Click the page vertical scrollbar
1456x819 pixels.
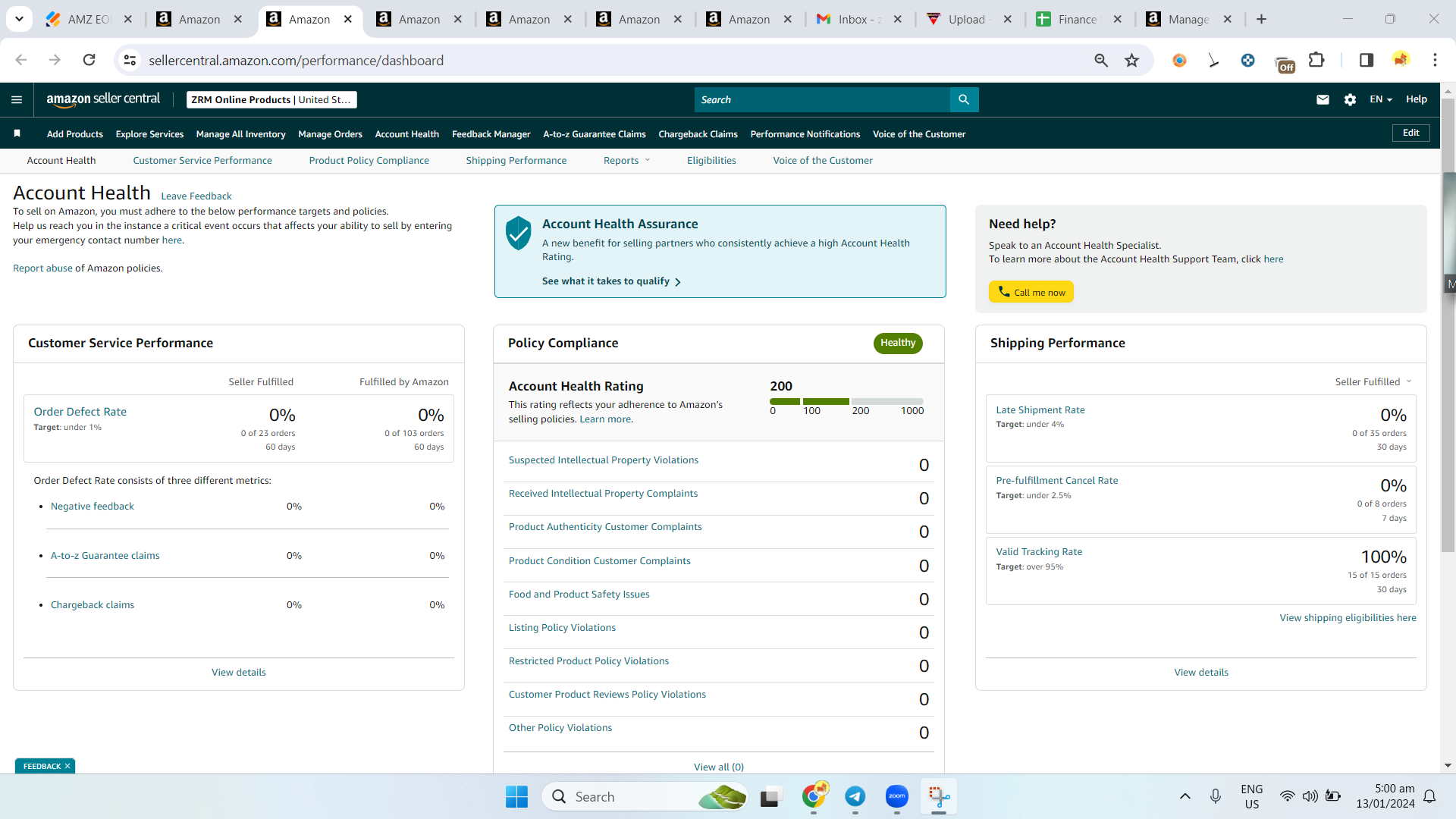[1448, 326]
